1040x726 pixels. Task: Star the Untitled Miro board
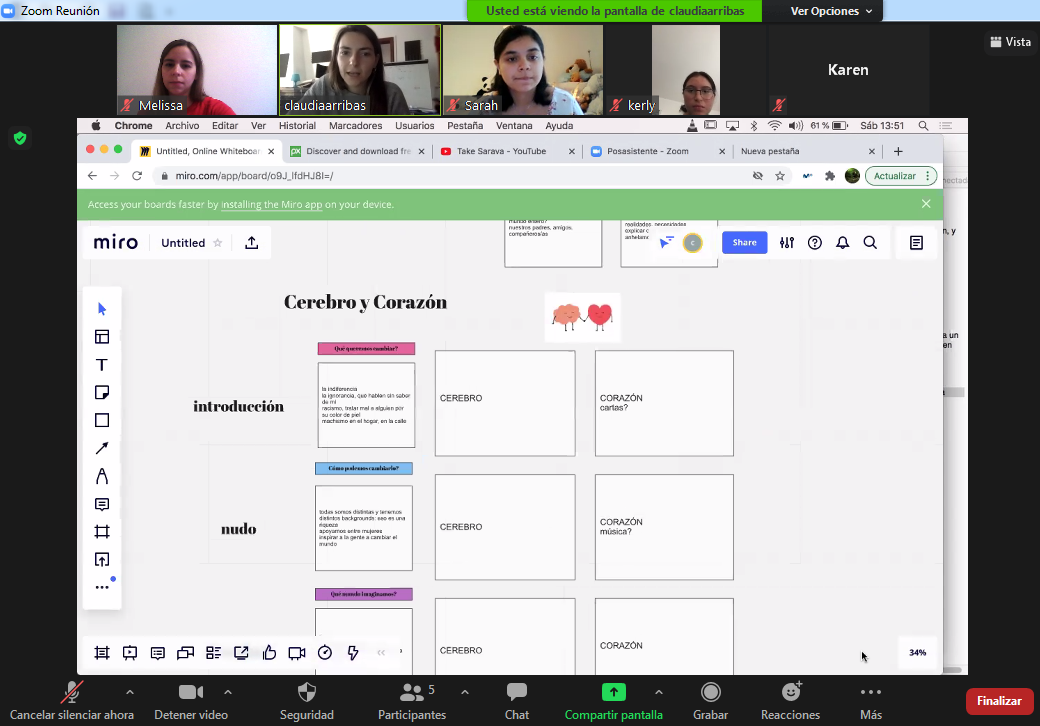(218, 243)
